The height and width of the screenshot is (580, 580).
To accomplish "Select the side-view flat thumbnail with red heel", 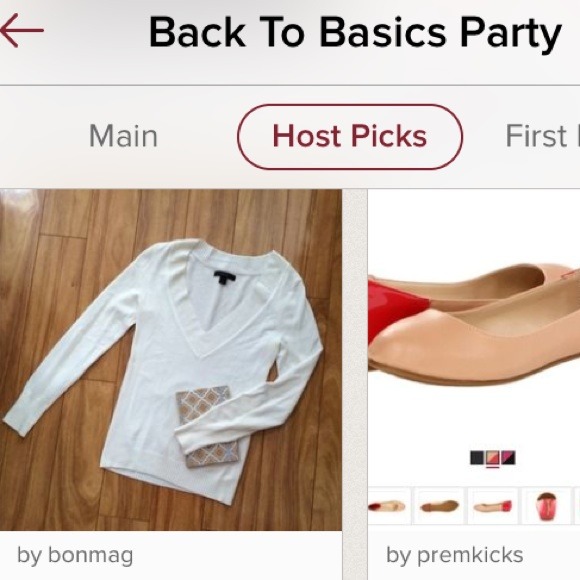I will pyautogui.click(x=493, y=506).
